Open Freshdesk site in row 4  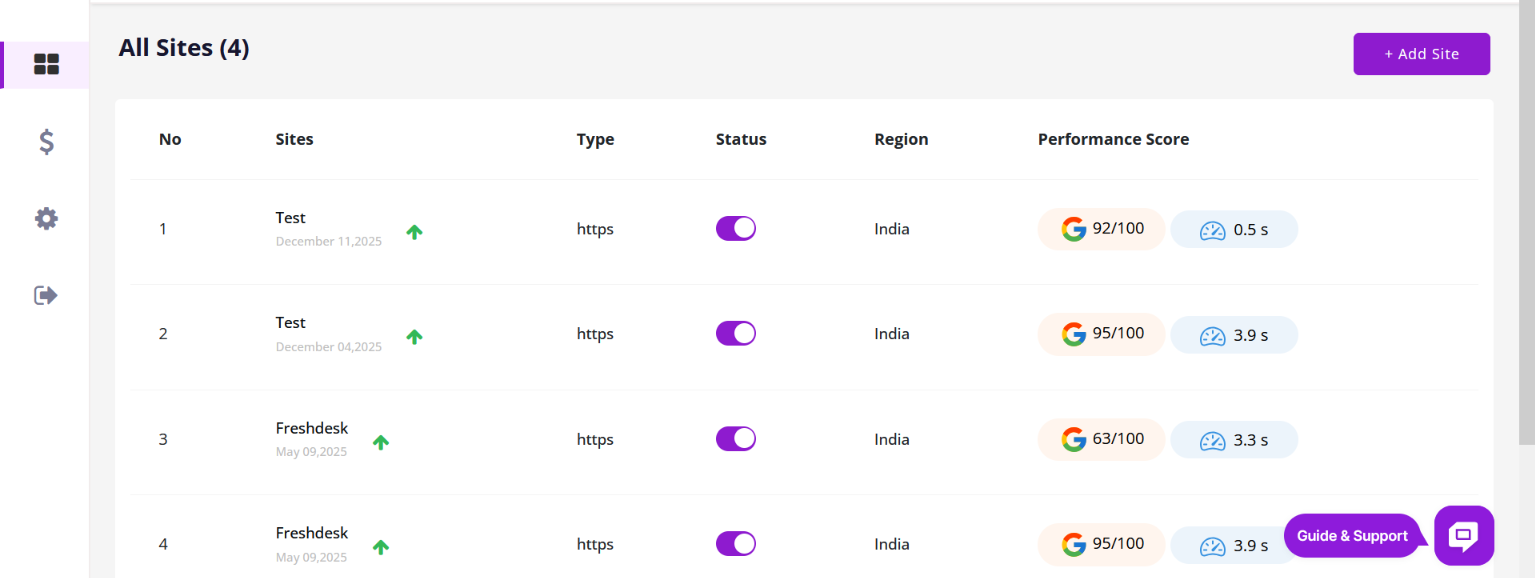pos(312,533)
